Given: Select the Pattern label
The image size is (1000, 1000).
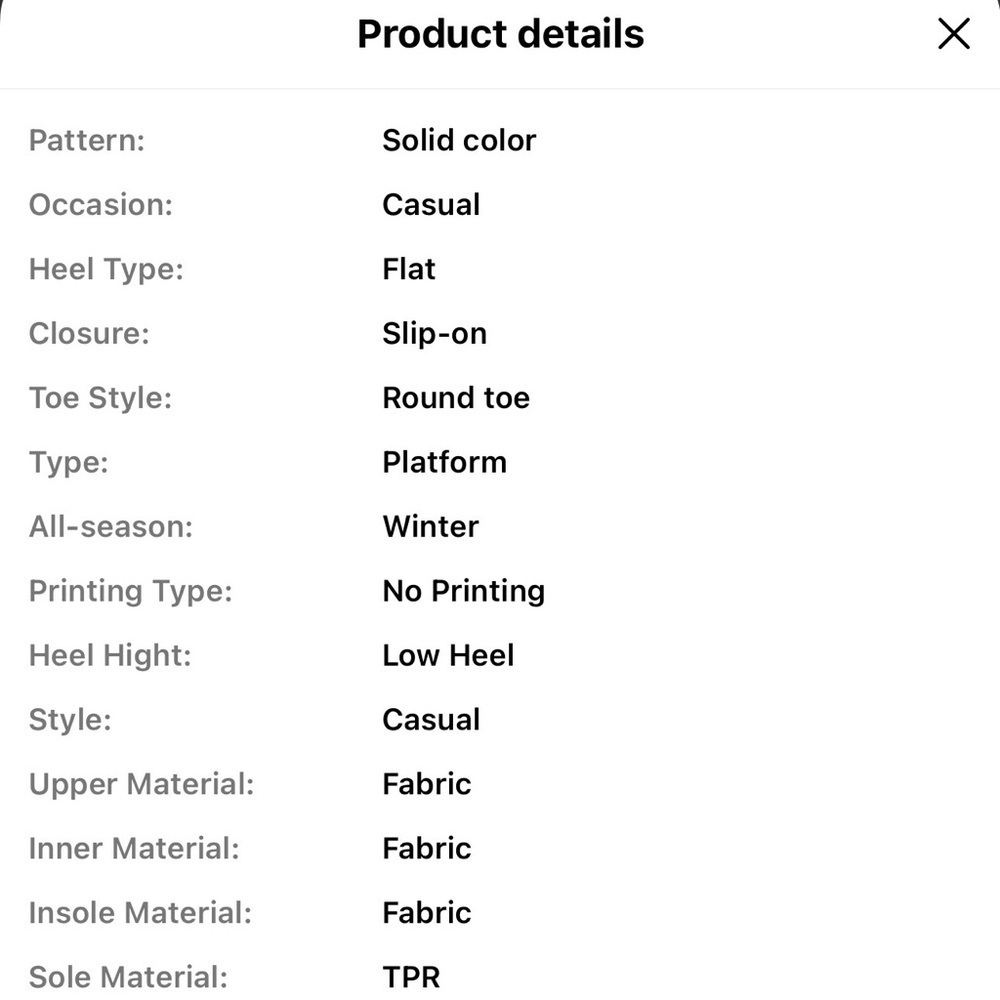Looking at the screenshot, I should [87, 140].
